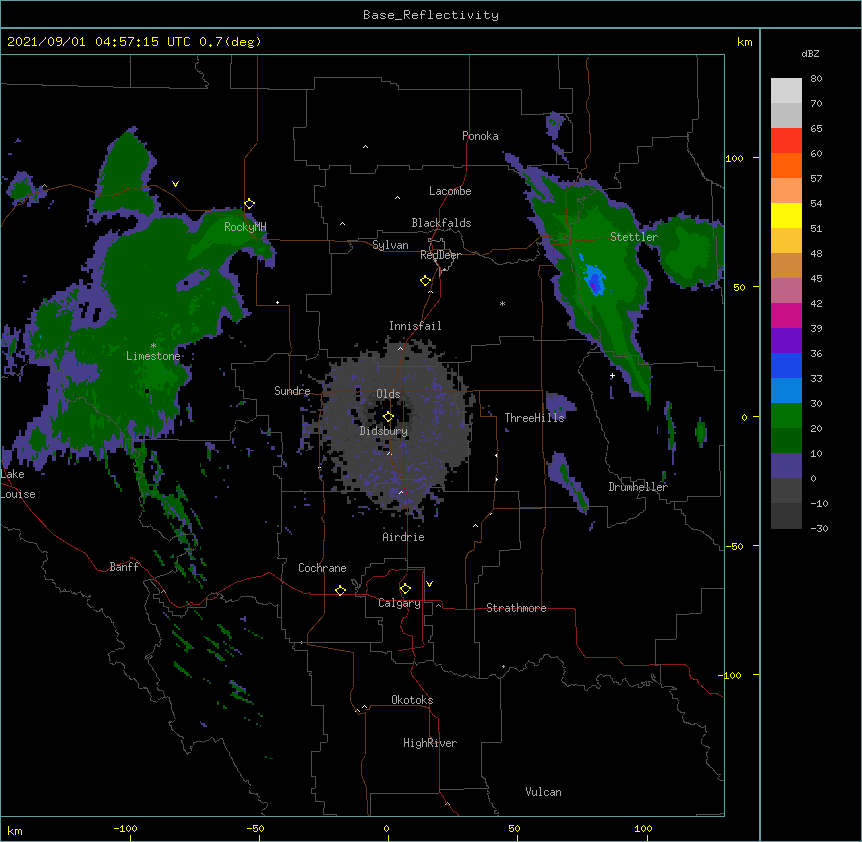Click the Olds city label

click(x=388, y=394)
